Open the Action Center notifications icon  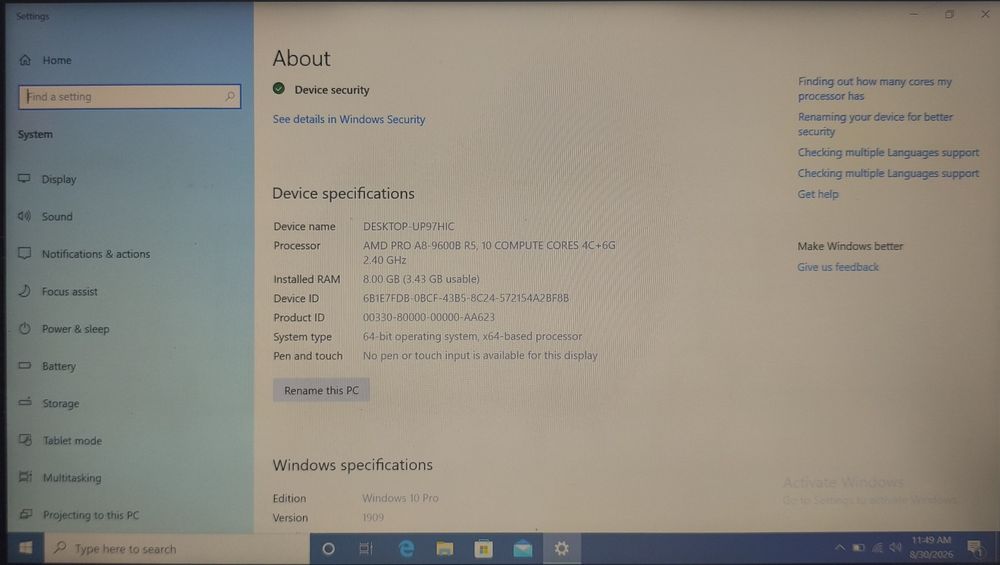pos(974,548)
